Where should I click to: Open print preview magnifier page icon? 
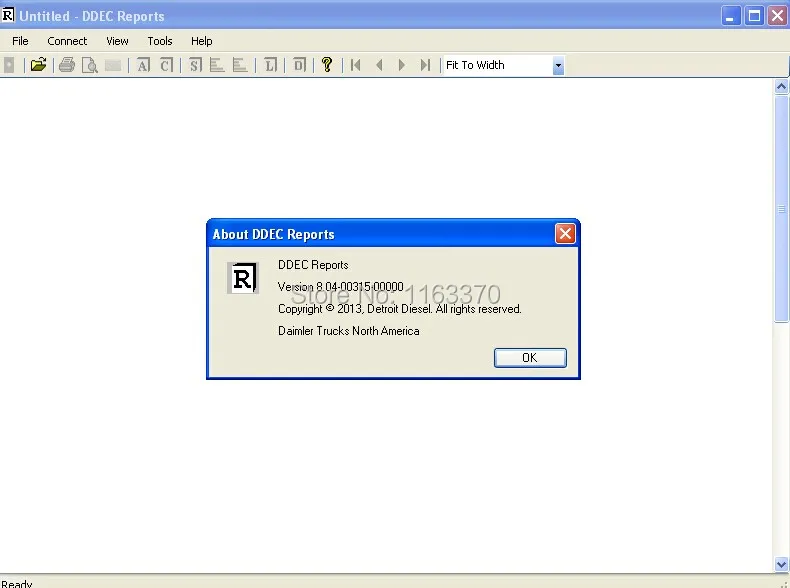[x=90, y=65]
